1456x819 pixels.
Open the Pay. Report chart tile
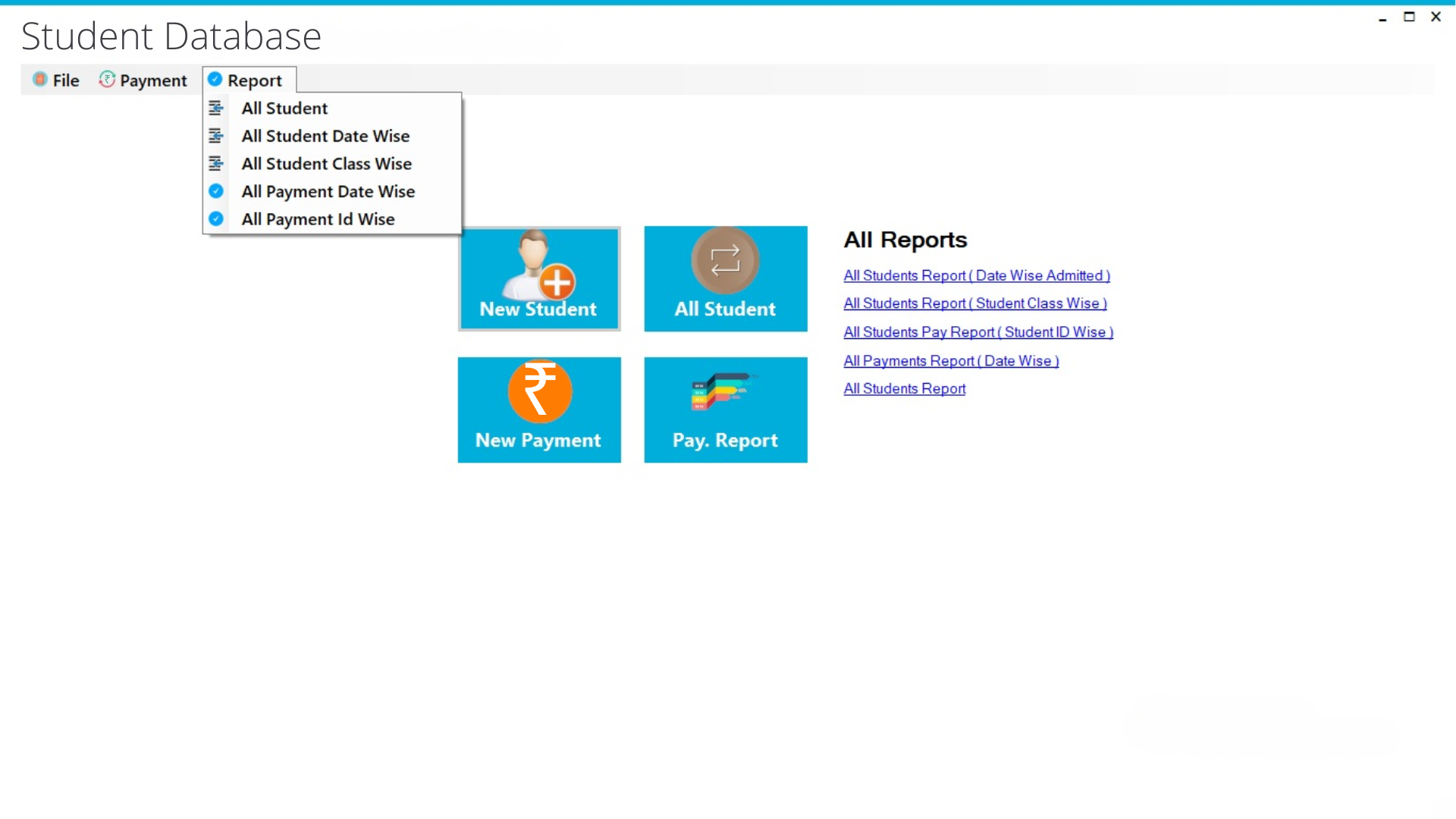point(725,409)
